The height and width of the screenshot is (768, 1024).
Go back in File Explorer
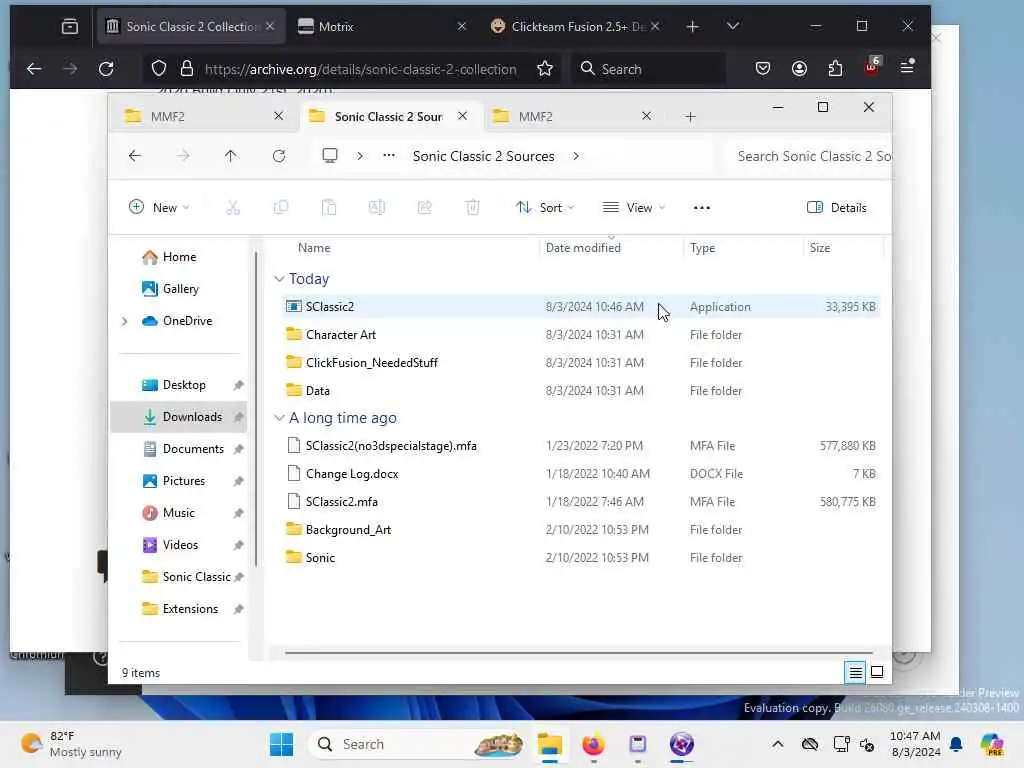[x=135, y=156]
